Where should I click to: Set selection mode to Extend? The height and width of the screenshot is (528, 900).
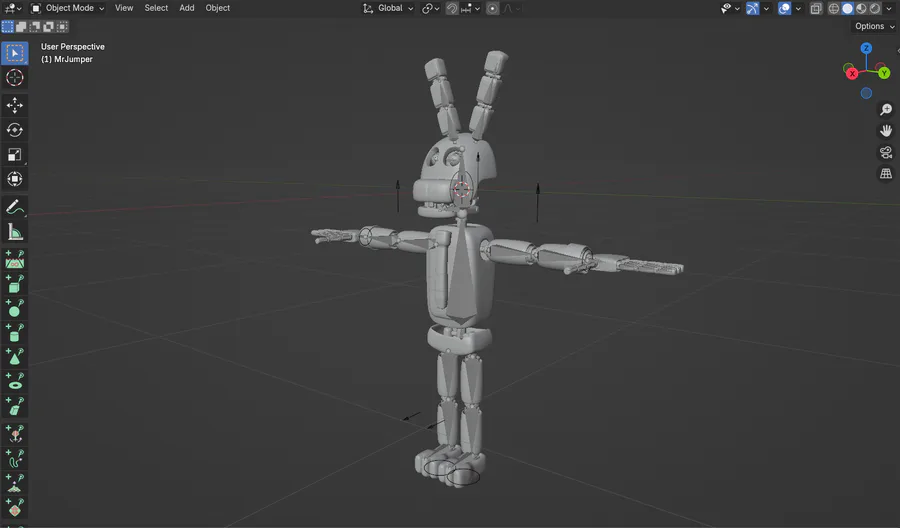[21, 26]
